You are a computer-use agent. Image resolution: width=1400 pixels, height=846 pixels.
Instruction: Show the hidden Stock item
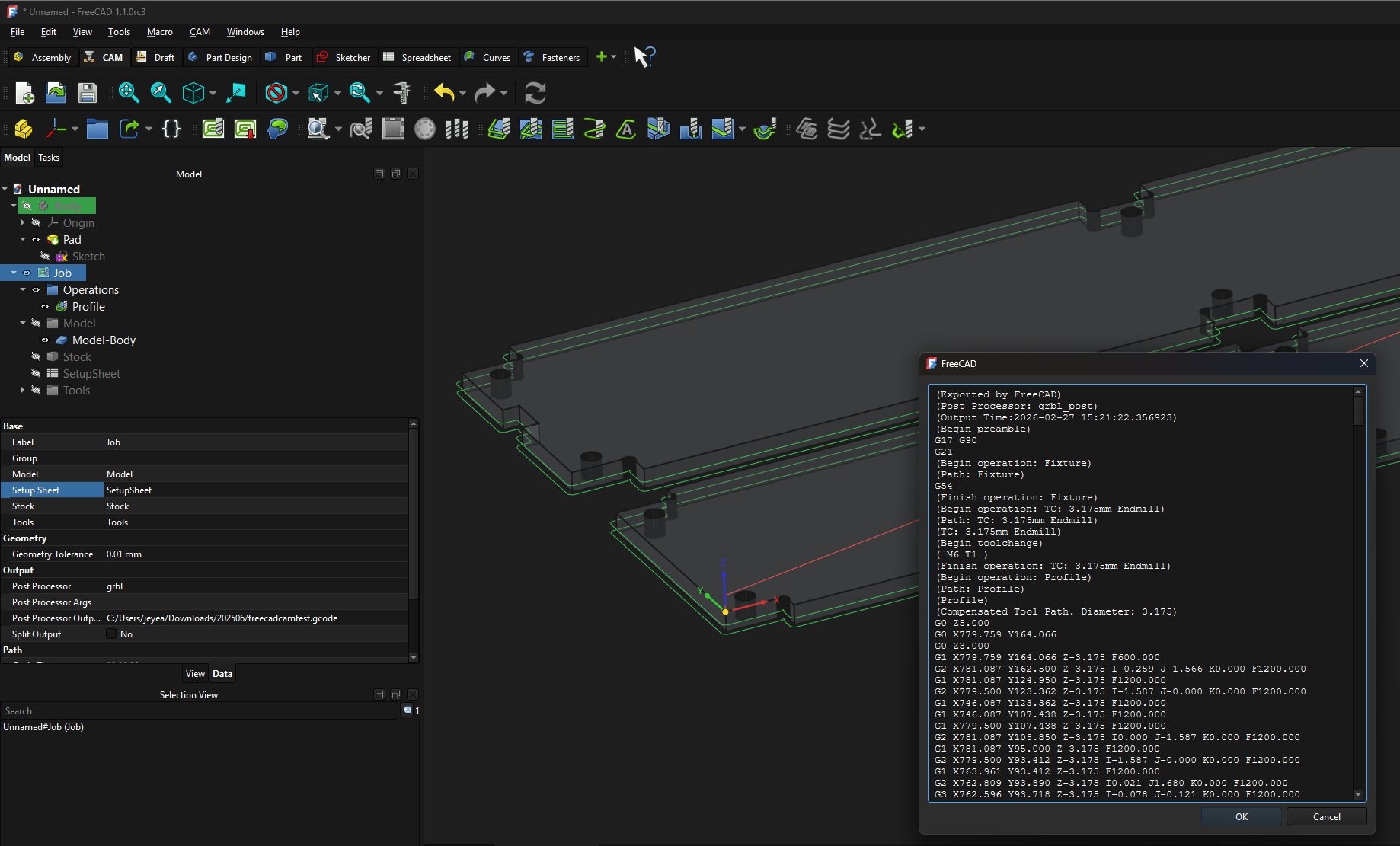[x=36, y=357]
